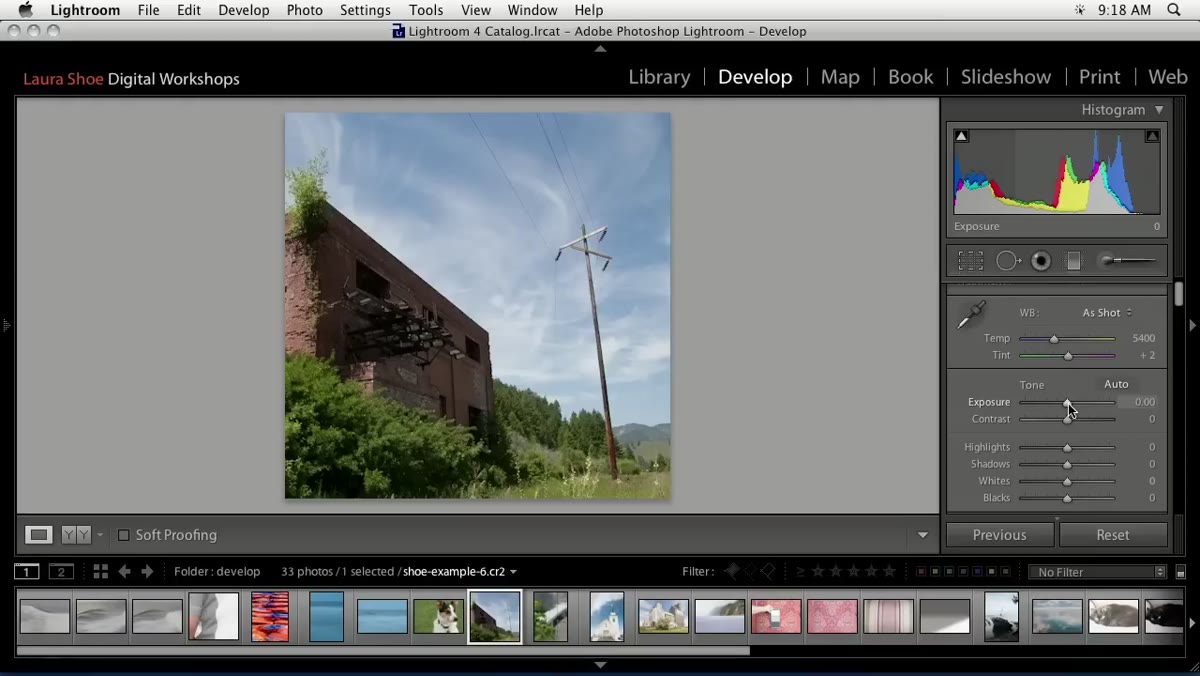Click the Before/After YY view icon
The height and width of the screenshot is (676, 1200).
pos(76,535)
